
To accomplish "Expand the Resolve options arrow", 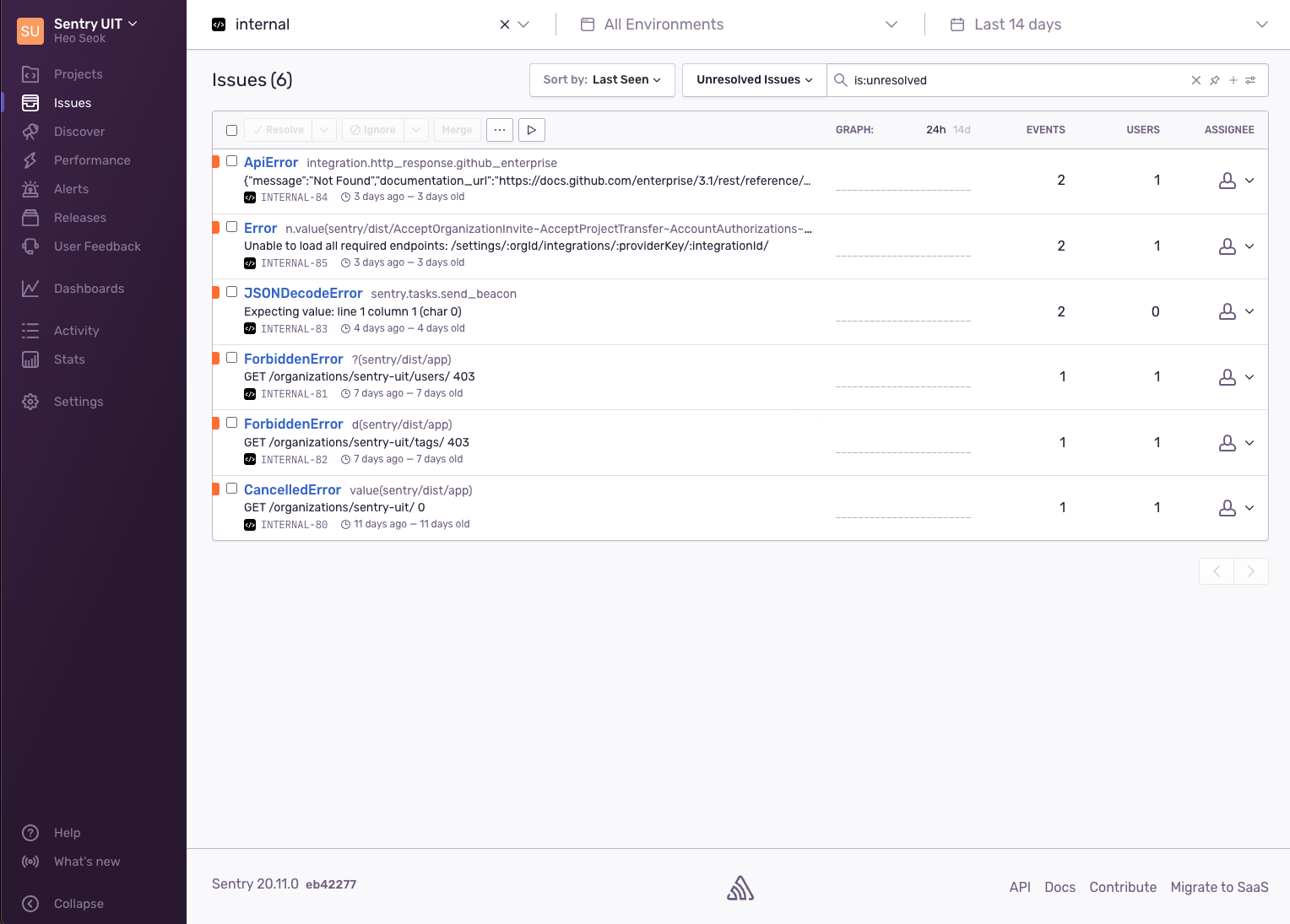I will [x=324, y=130].
